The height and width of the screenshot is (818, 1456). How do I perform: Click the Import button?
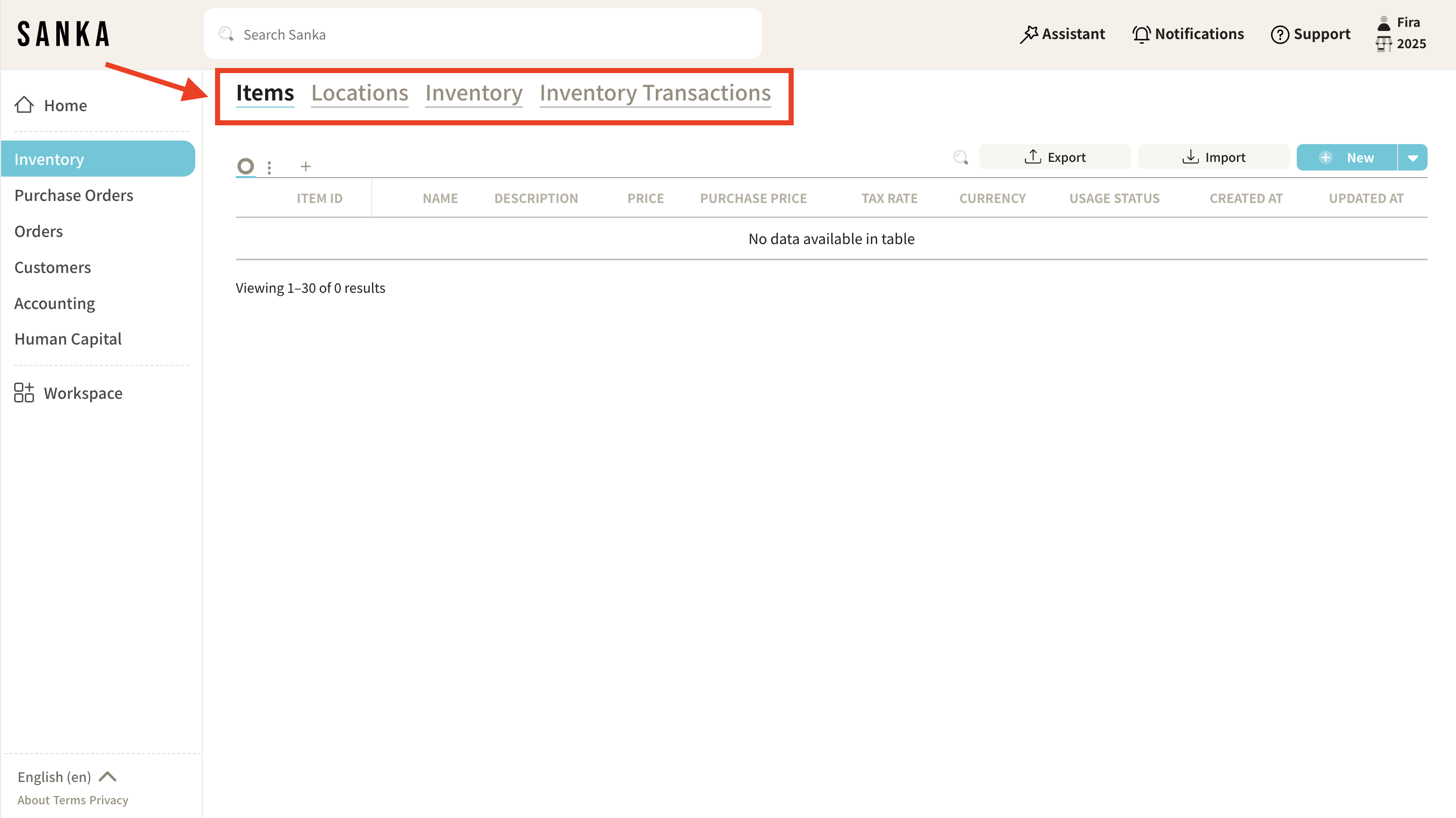(1214, 157)
